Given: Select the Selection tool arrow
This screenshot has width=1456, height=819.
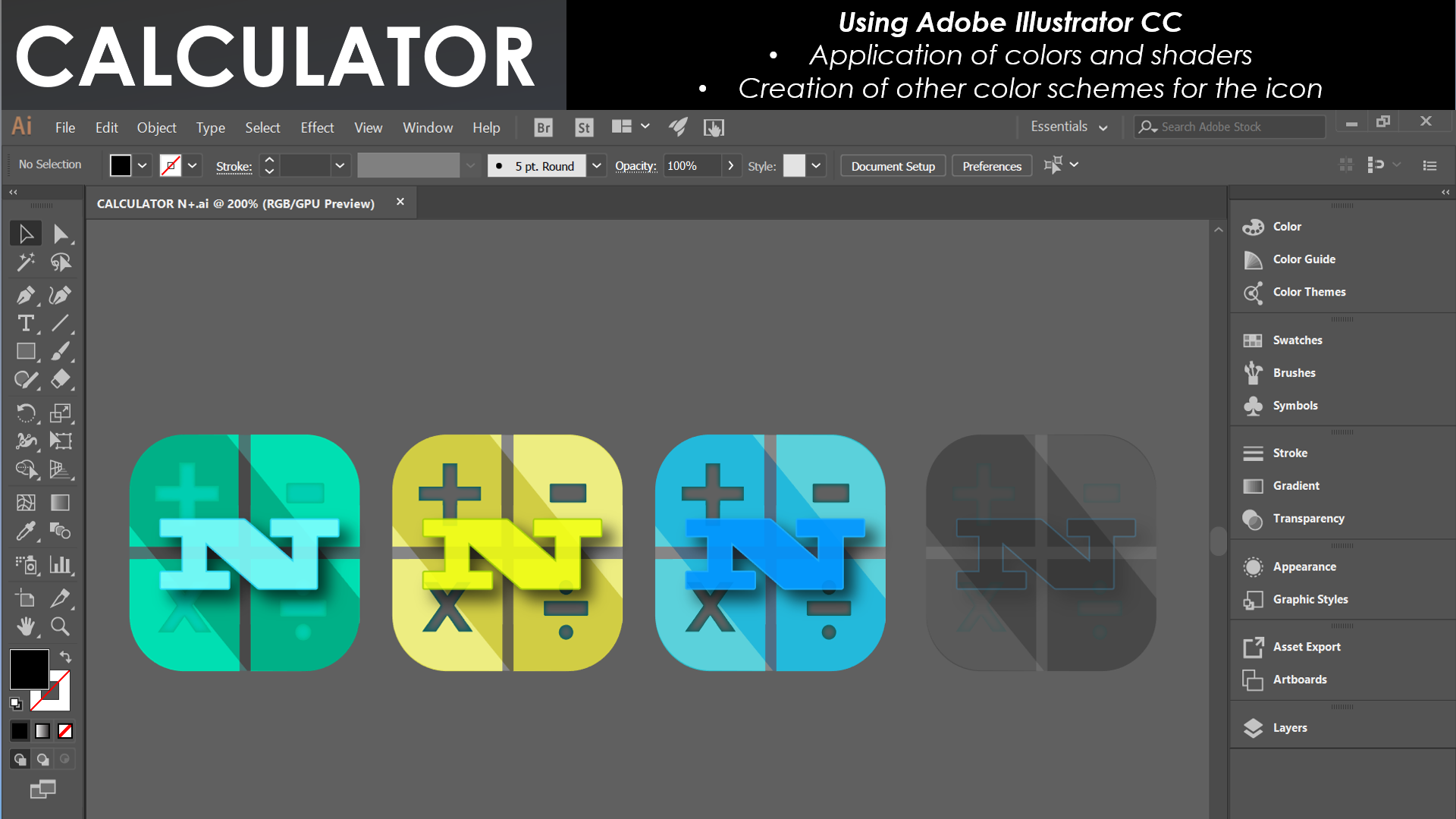Looking at the screenshot, I should 26,234.
